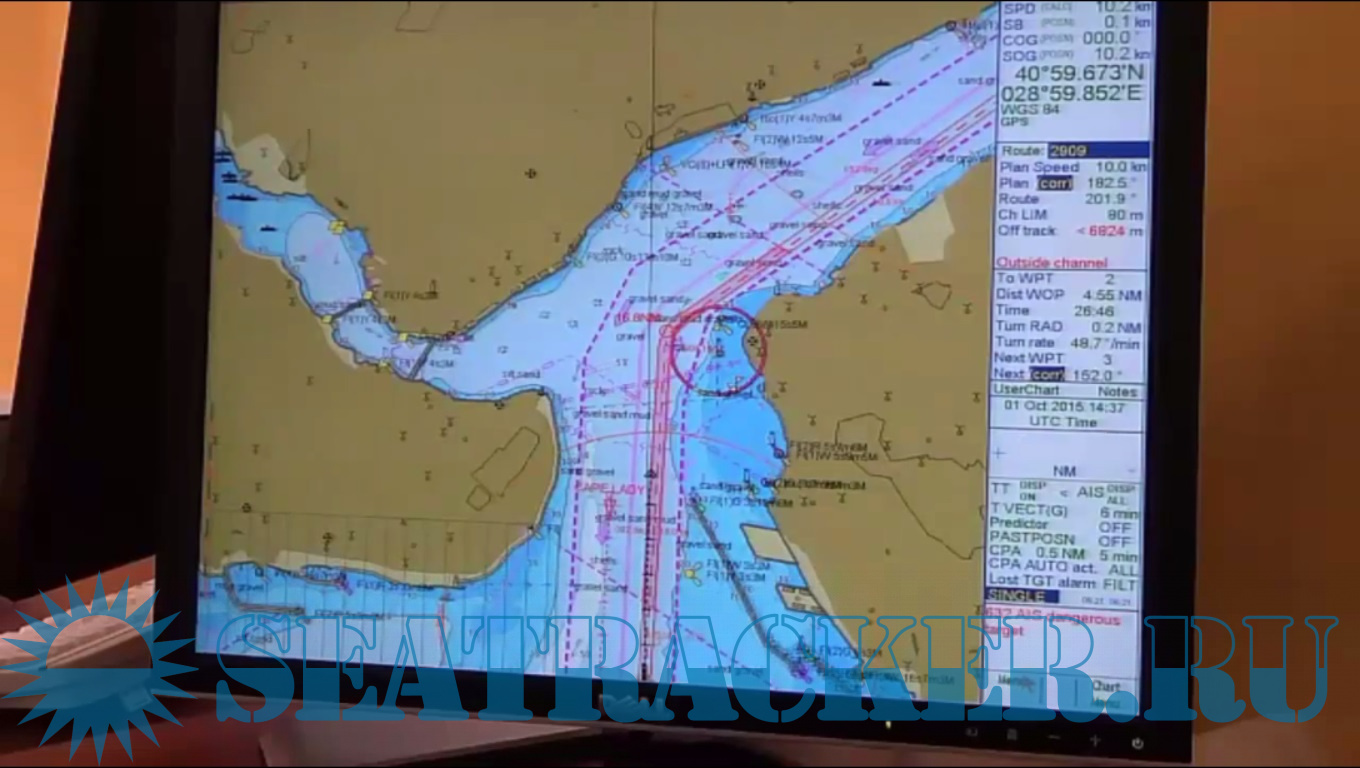
Task: Click the own-ship marker on the route line
Action: coord(652,470)
